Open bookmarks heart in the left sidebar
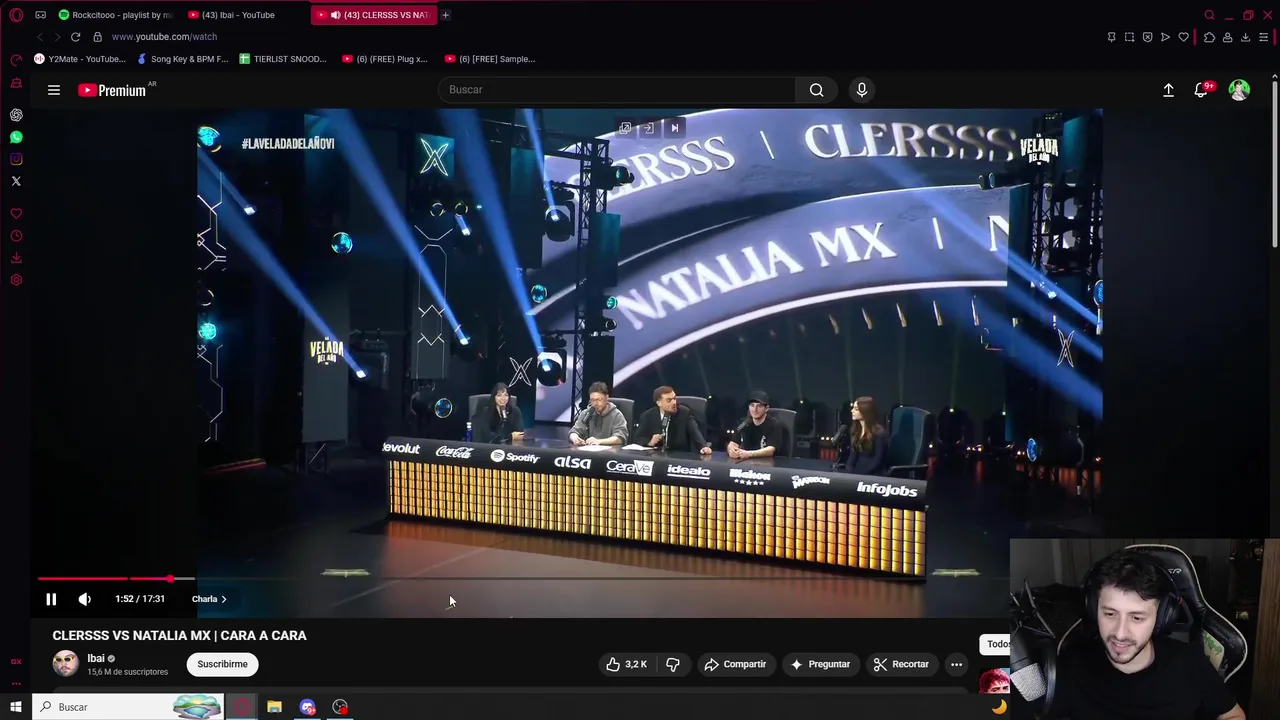This screenshot has height=720, width=1280. 16,214
